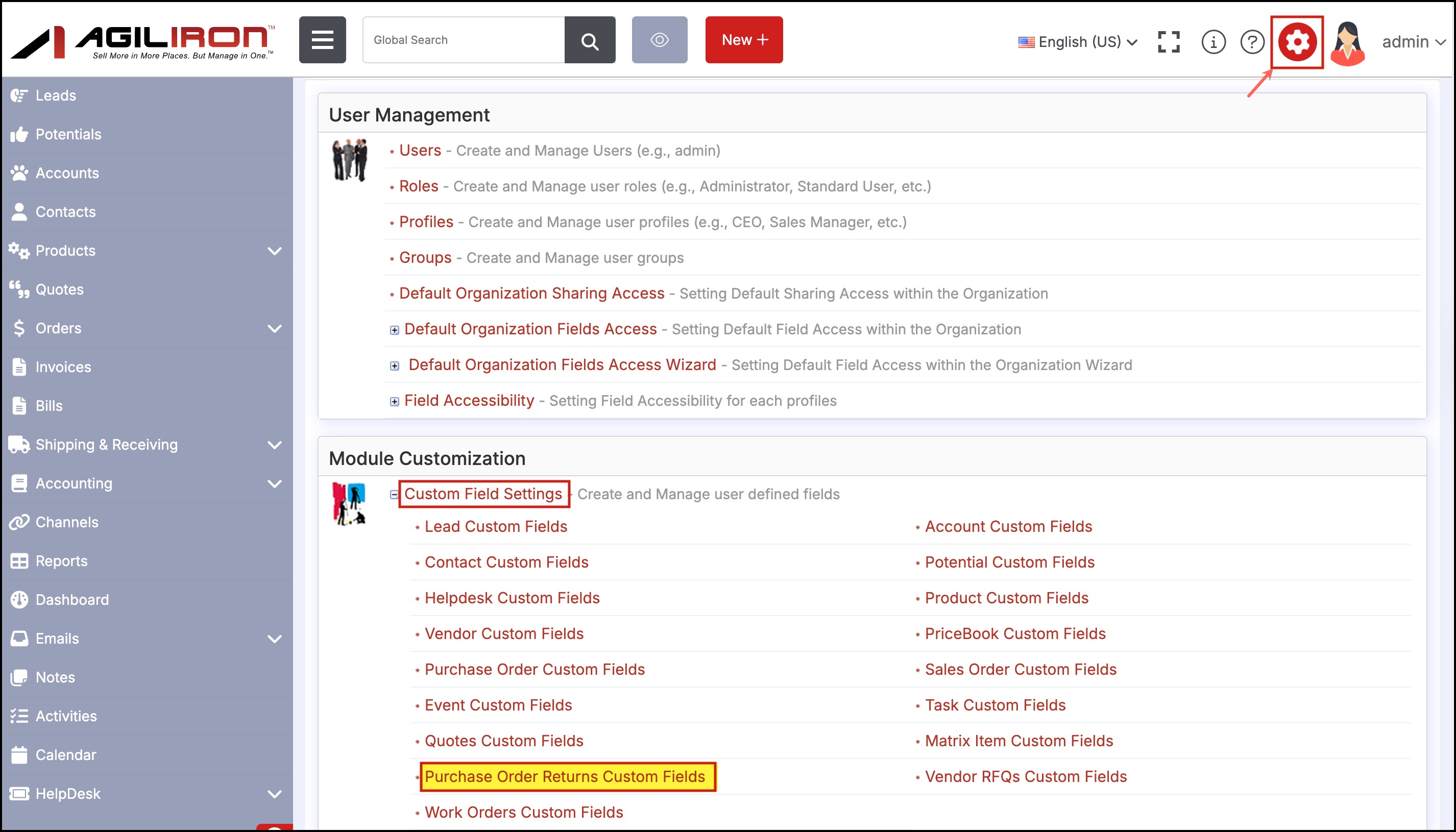
Task: Click the HelpDesk ticket icon
Action: [x=19, y=794]
